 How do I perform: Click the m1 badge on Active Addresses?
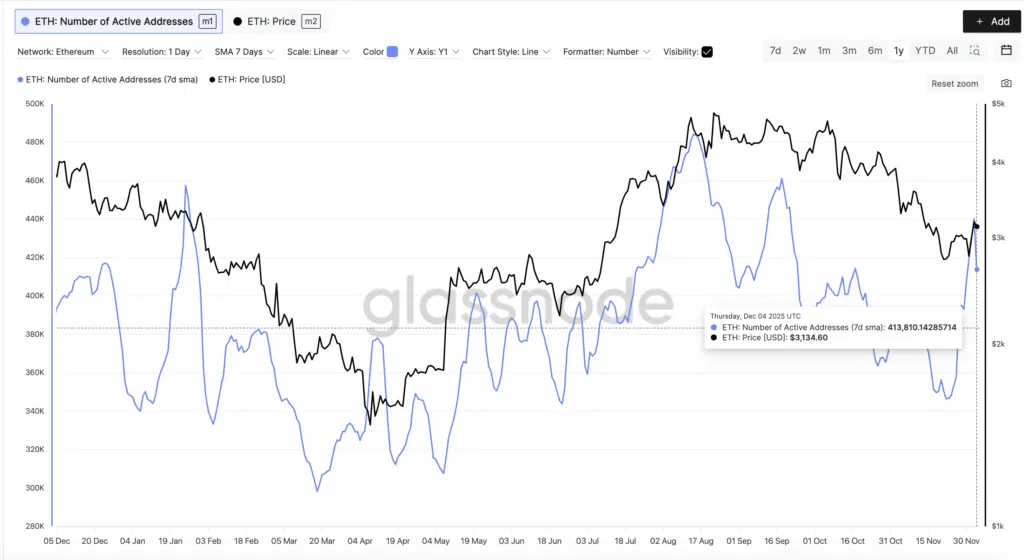(207, 21)
